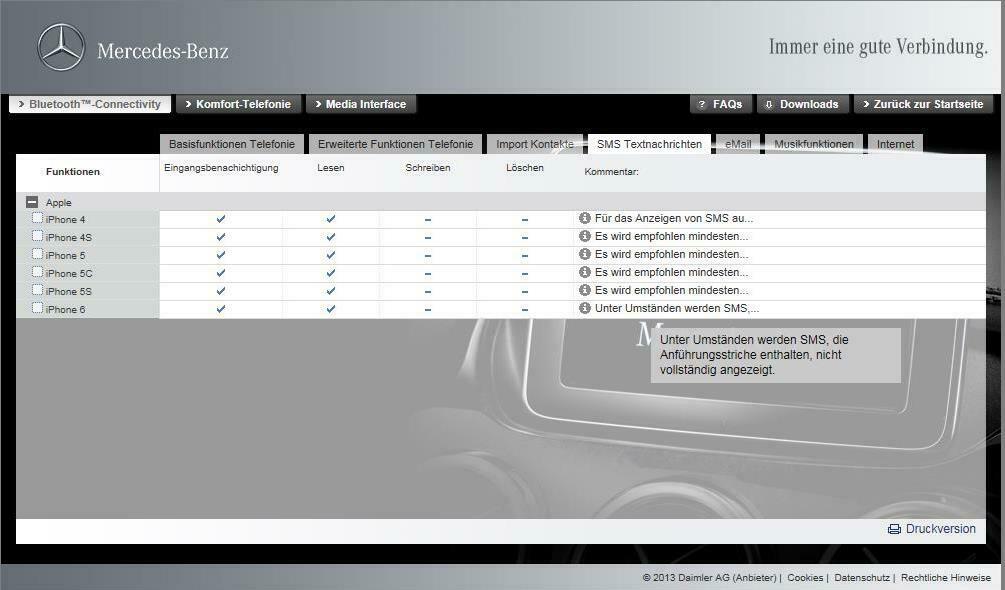Click the Mercedes-Benz star logo
Viewport: 1005px width, 590px height.
point(61,48)
